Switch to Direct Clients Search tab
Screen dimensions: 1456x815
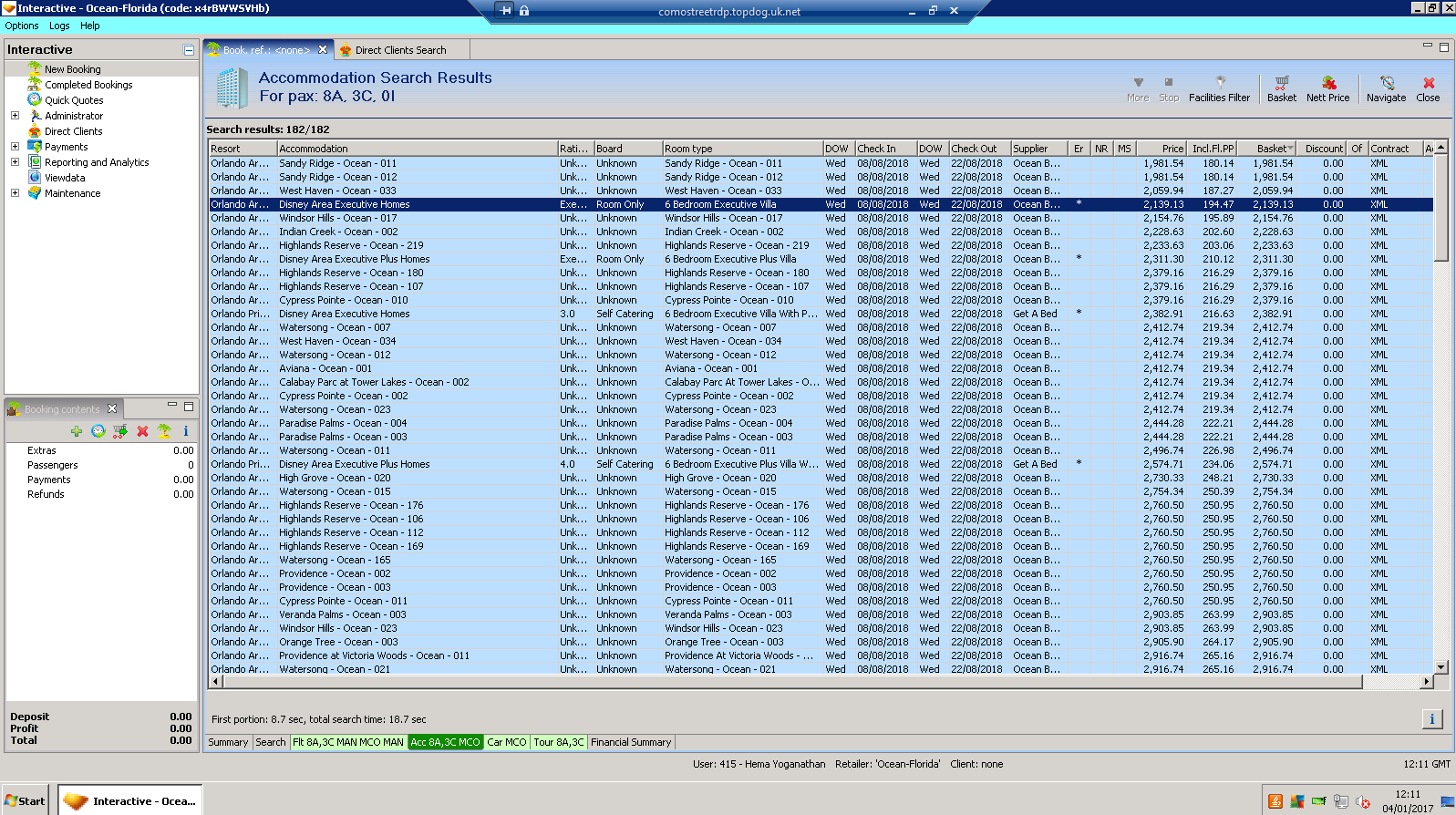pyautogui.click(x=401, y=50)
